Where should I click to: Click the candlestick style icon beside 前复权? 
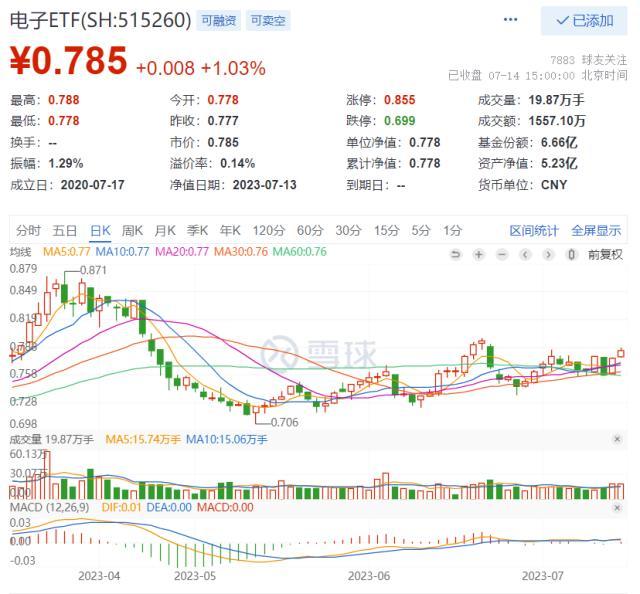point(571,255)
